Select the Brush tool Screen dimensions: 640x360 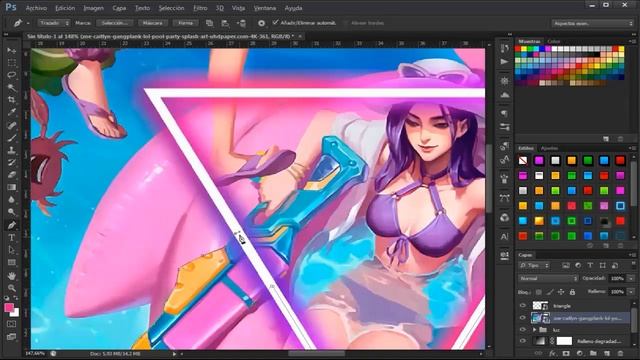[x=11, y=138]
